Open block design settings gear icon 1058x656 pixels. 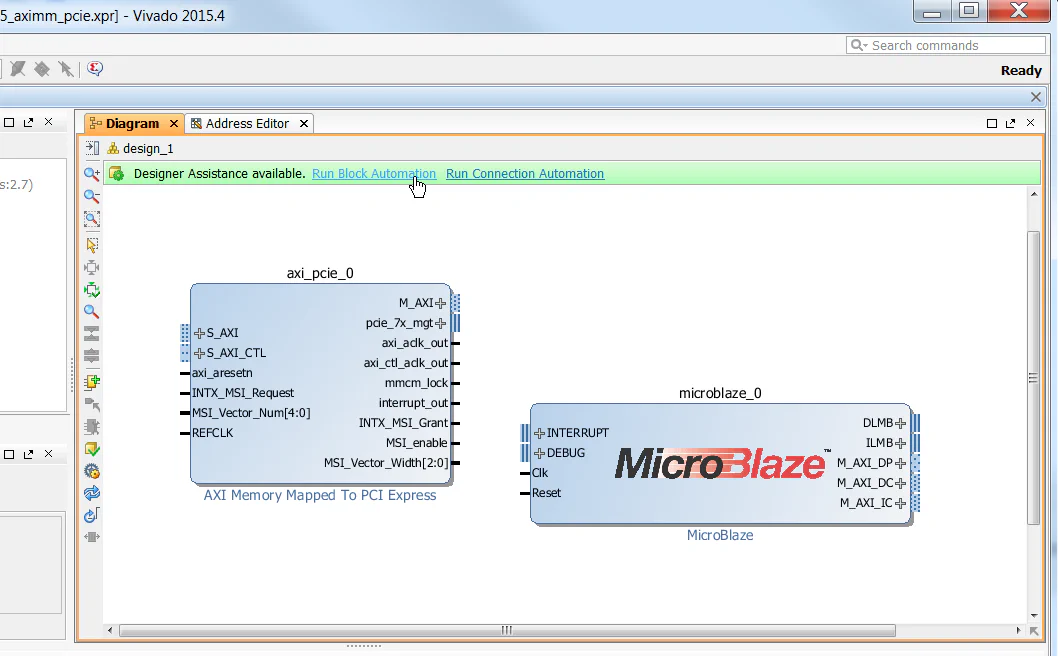point(91,470)
